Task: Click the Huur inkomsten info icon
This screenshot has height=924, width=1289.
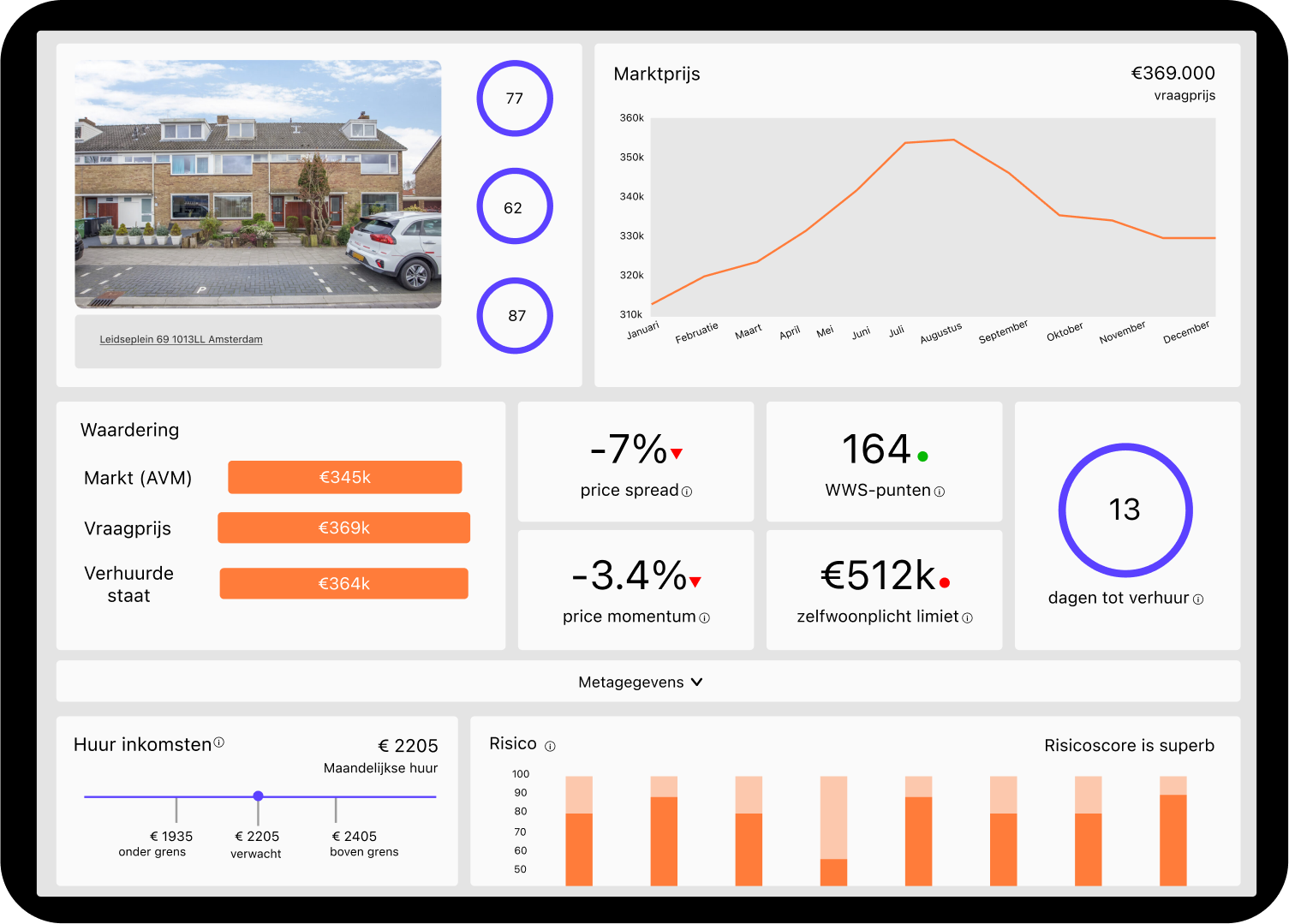Action: (220, 742)
